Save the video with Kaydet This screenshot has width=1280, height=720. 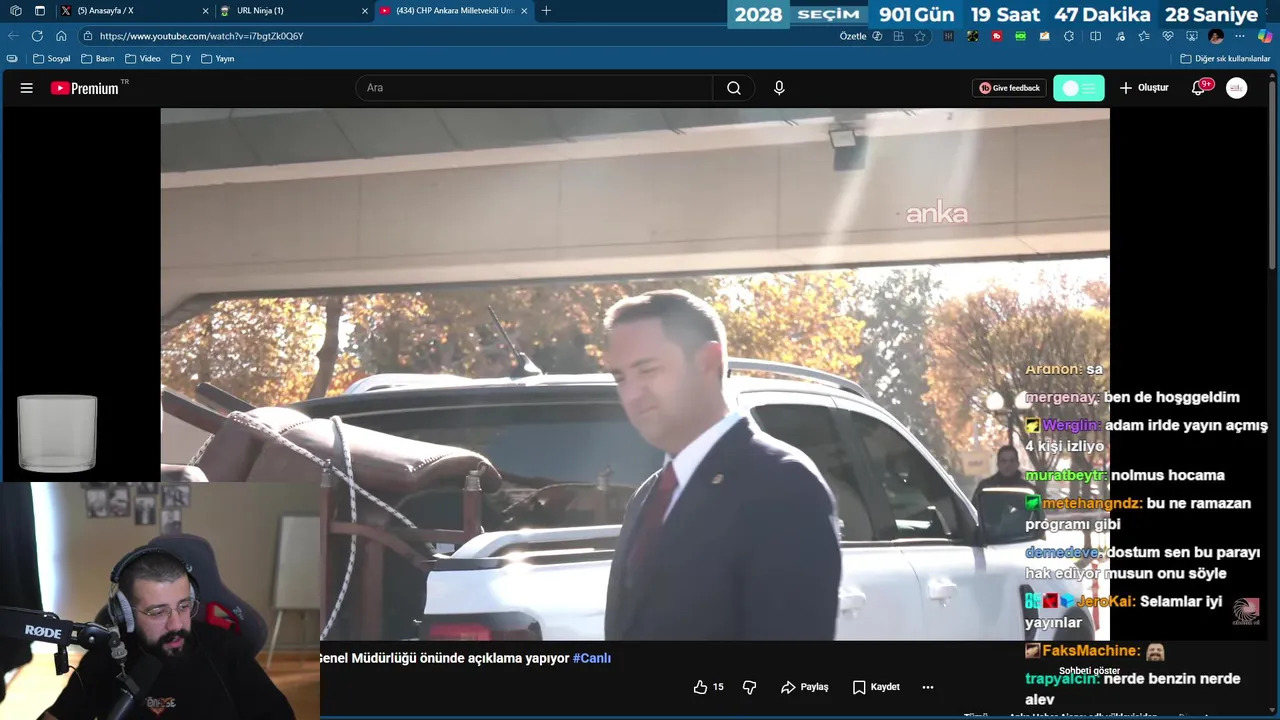coord(876,687)
